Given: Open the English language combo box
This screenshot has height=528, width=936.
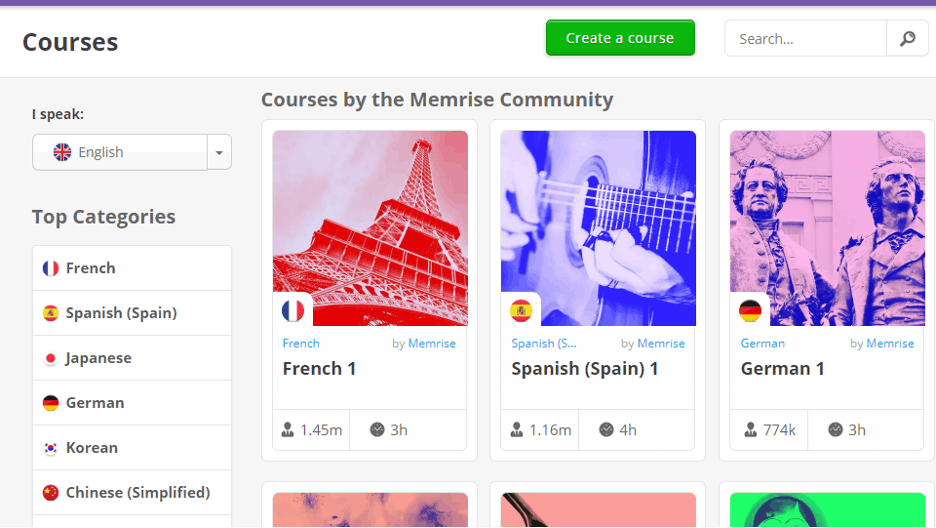Looking at the screenshot, I should [x=132, y=152].
